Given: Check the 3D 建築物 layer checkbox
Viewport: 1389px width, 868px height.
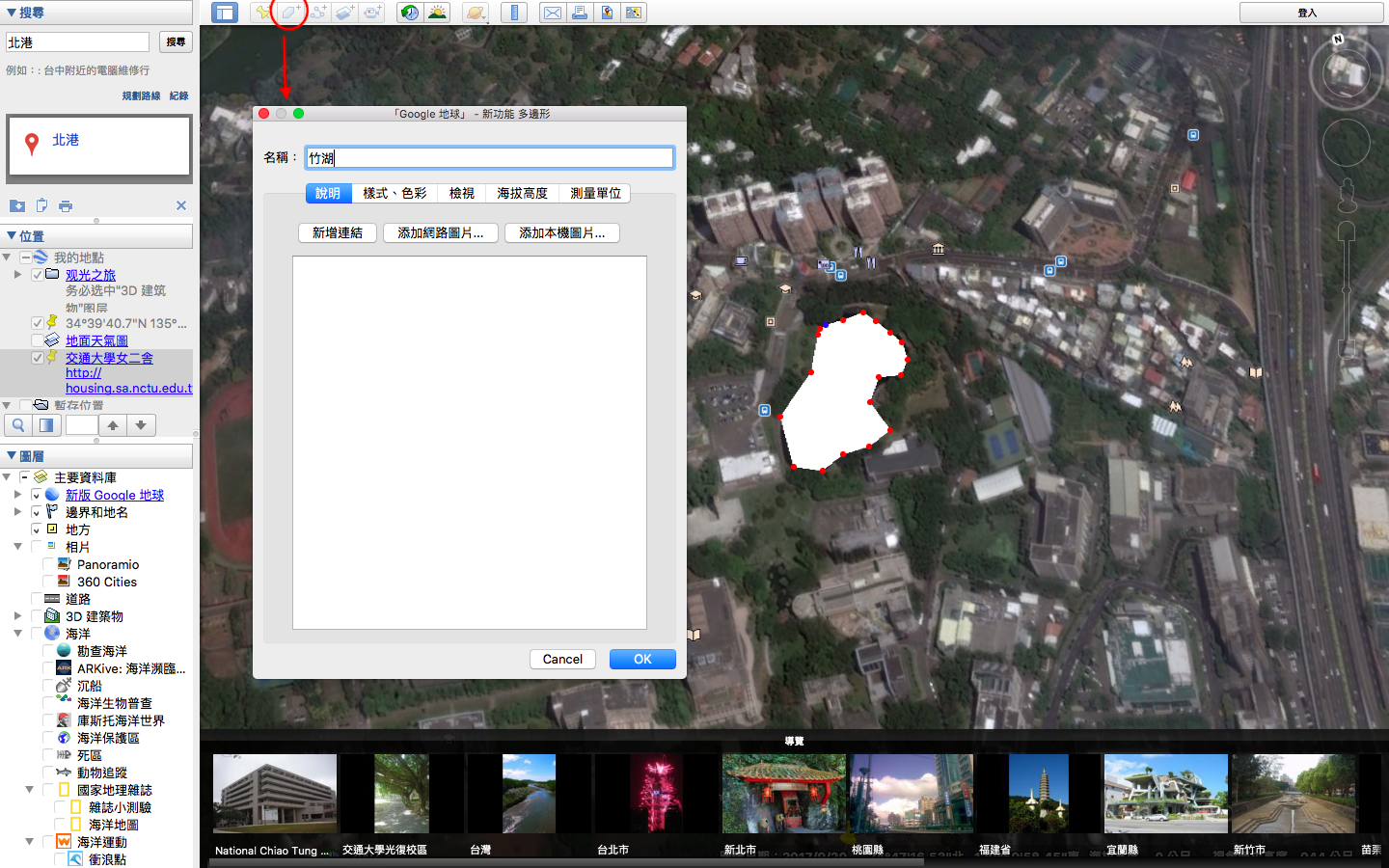Looking at the screenshot, I should [x=37, y=616].
